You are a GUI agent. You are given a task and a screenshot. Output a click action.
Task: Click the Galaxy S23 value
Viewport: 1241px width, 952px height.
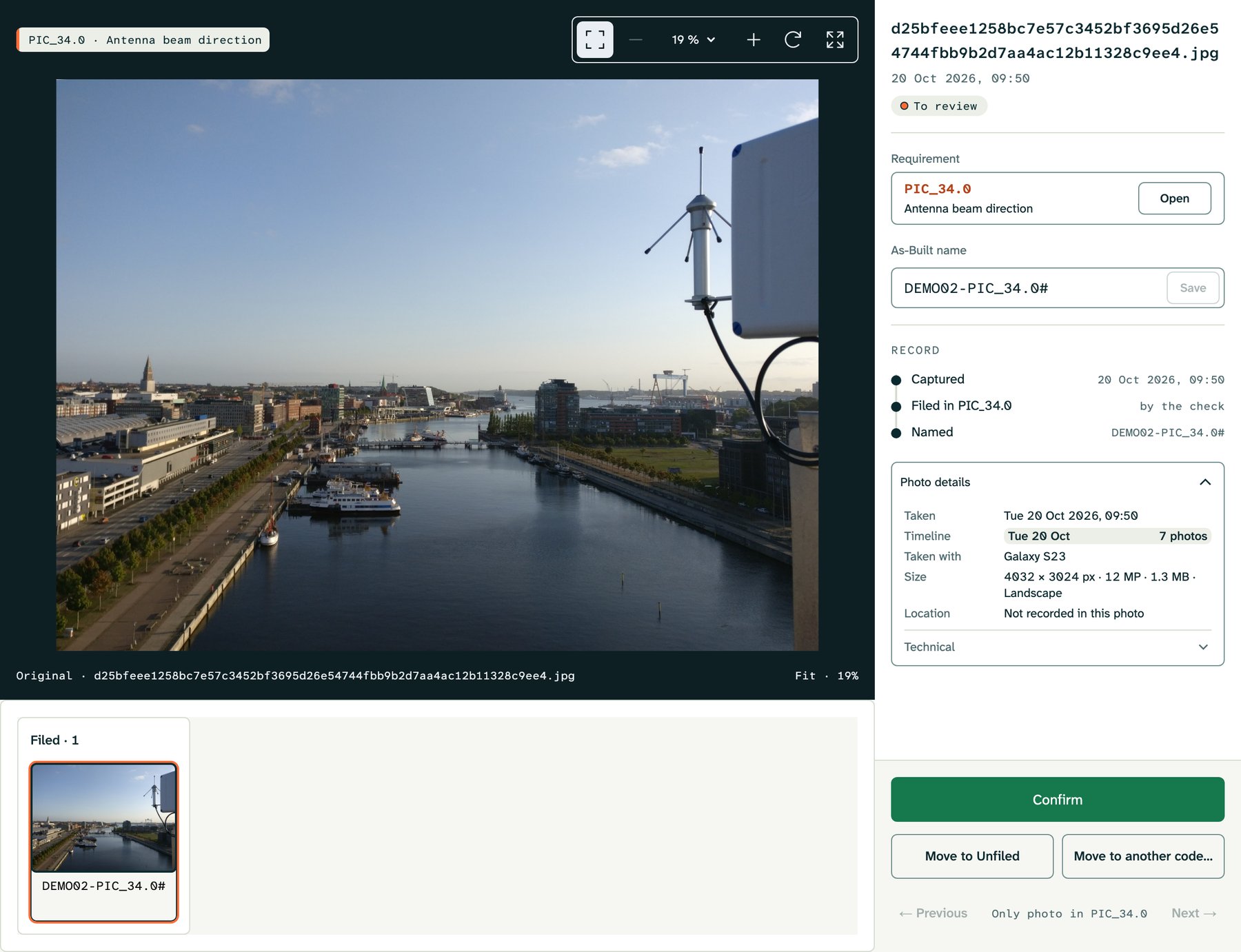point(1034,556)
